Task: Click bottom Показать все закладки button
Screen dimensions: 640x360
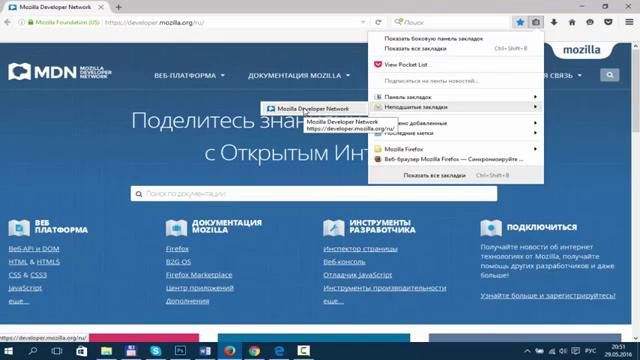Action: click(456, 175)
